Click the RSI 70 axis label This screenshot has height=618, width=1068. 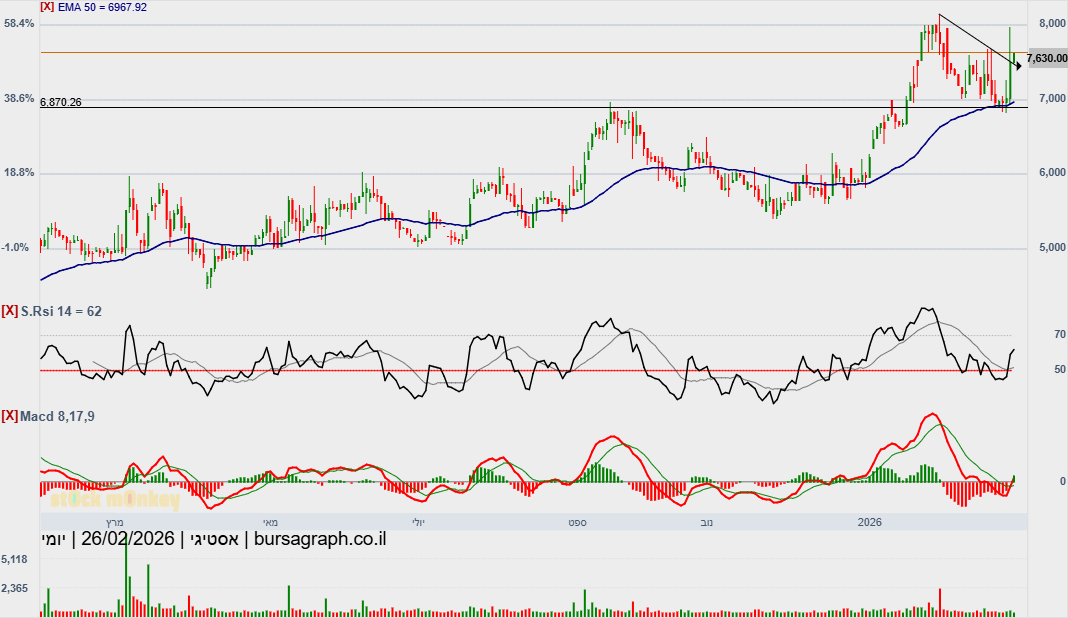coord(1060,335)
